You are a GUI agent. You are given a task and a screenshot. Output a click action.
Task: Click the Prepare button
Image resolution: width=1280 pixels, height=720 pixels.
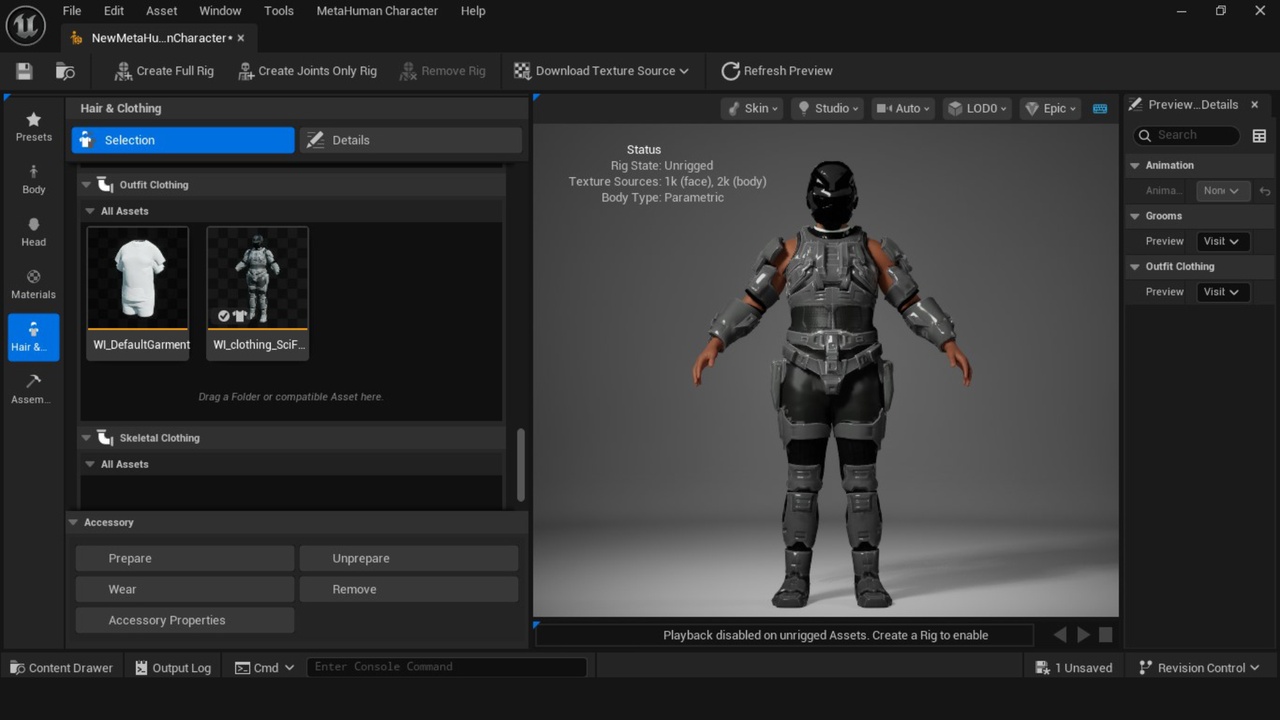pyautogui.click(x=185, y=558)
